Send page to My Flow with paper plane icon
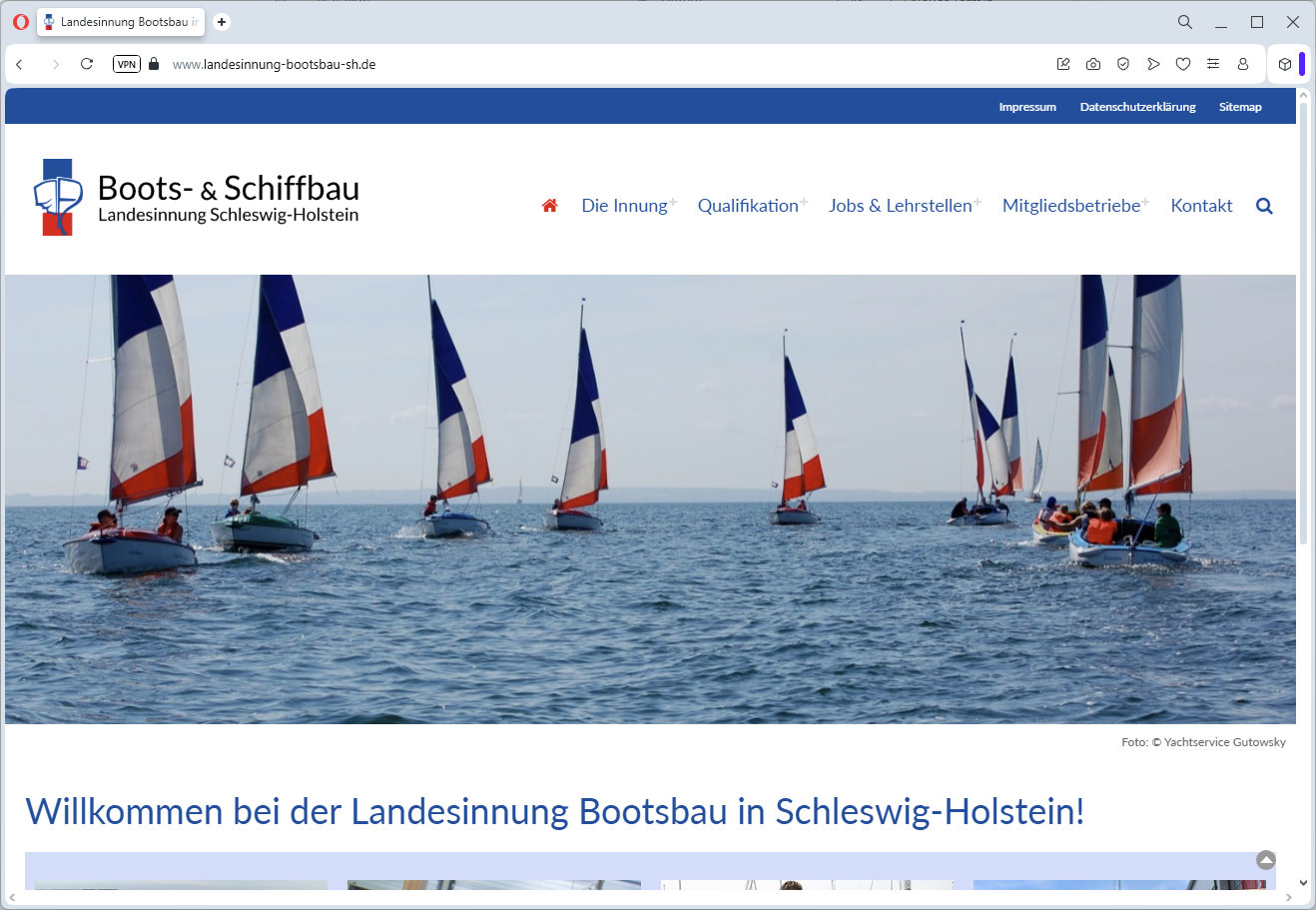Image resolution: width=1316 pixels, height=910 pixels. (x=1153, y=63)
